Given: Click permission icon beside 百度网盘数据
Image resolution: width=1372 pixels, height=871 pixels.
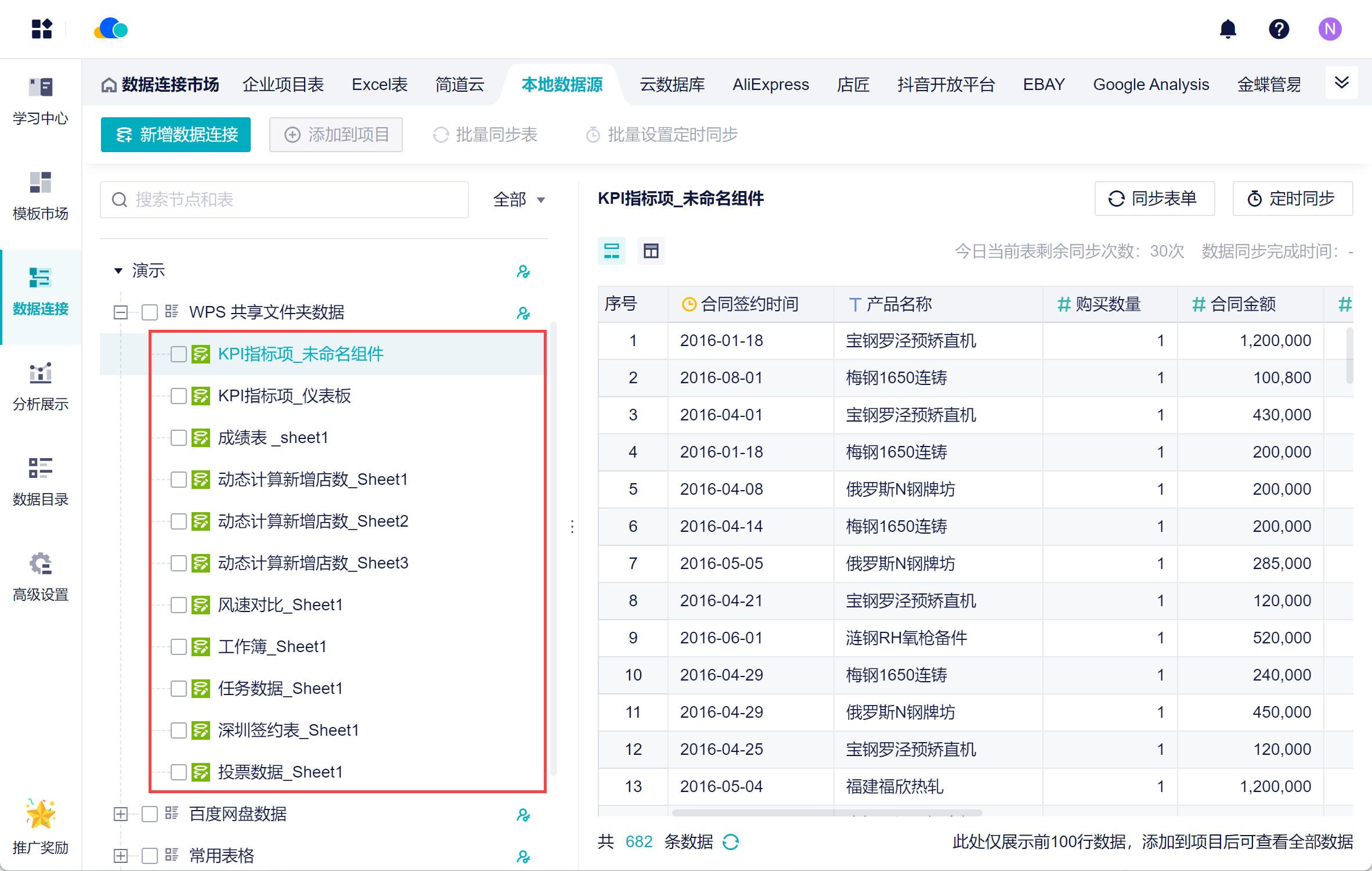Looking at the screenshot, I should pos(523,815).
